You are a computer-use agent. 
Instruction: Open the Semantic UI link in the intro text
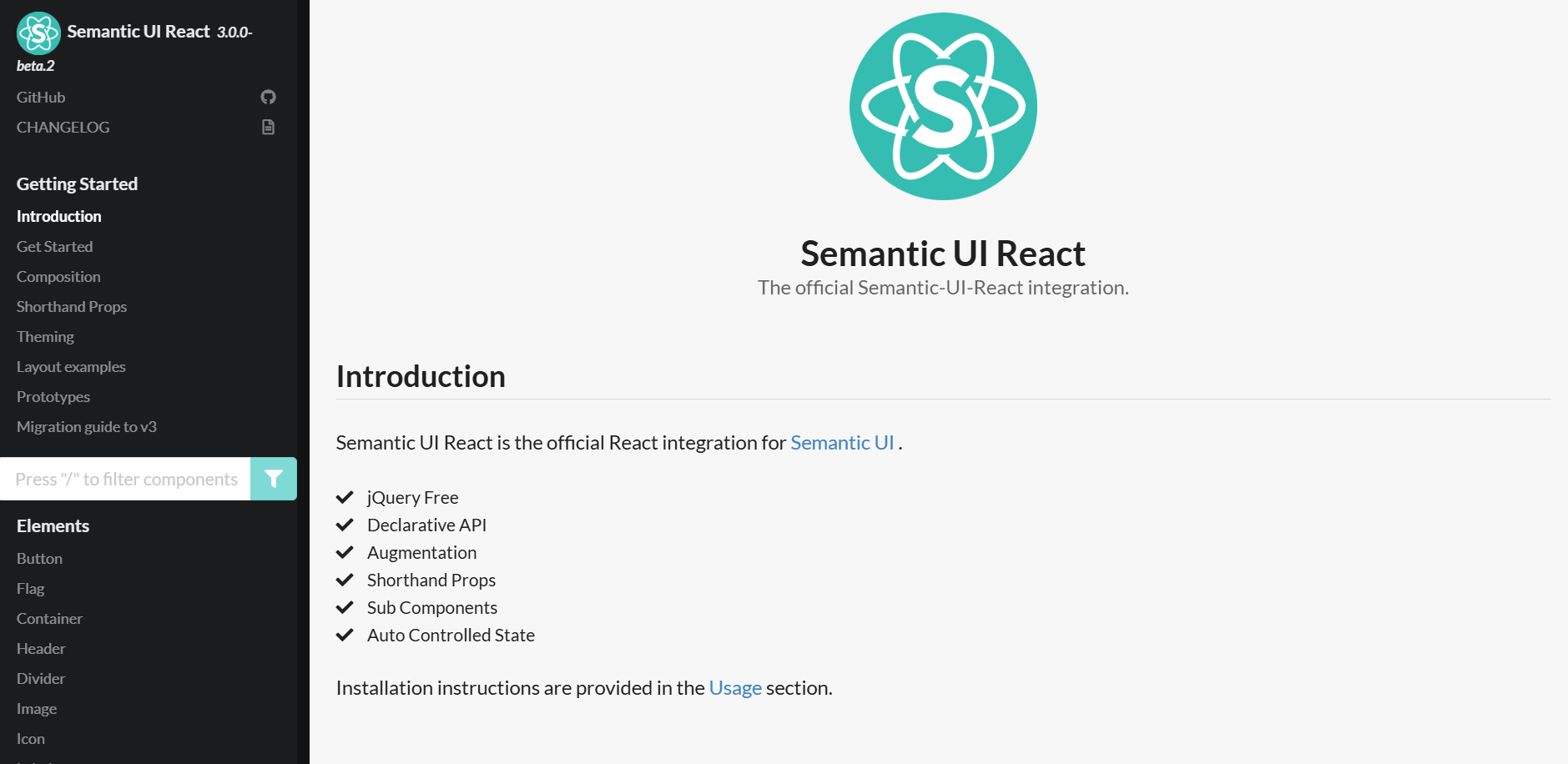point(842,442)
